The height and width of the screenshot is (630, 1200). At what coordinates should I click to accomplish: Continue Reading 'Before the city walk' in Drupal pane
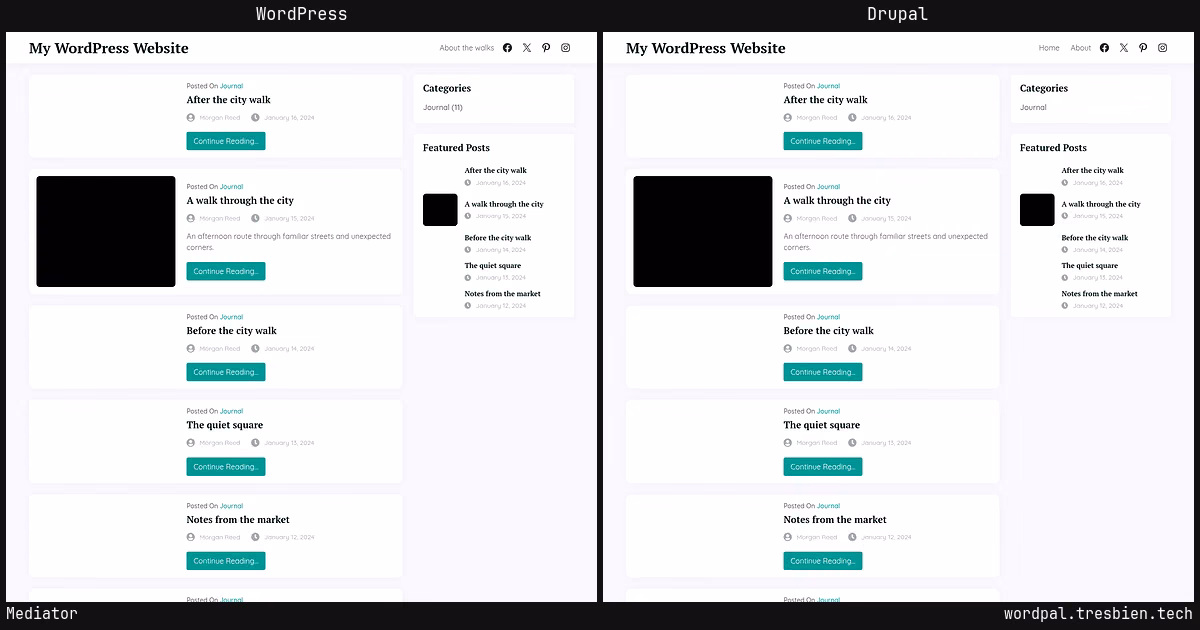pos(823,372)
